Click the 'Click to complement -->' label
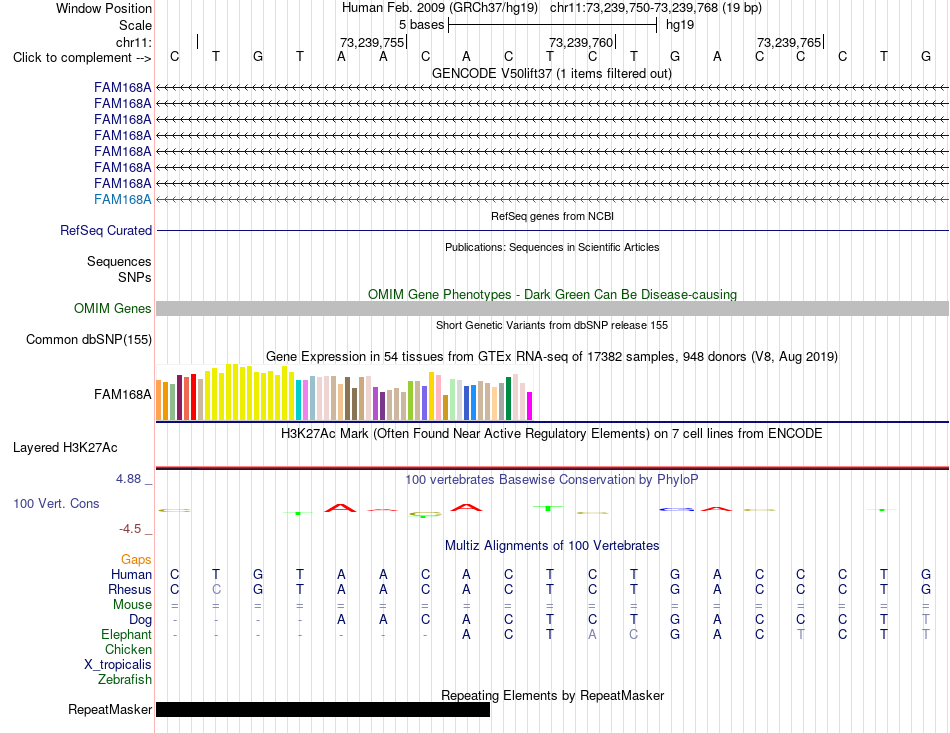 click(82, 58)
